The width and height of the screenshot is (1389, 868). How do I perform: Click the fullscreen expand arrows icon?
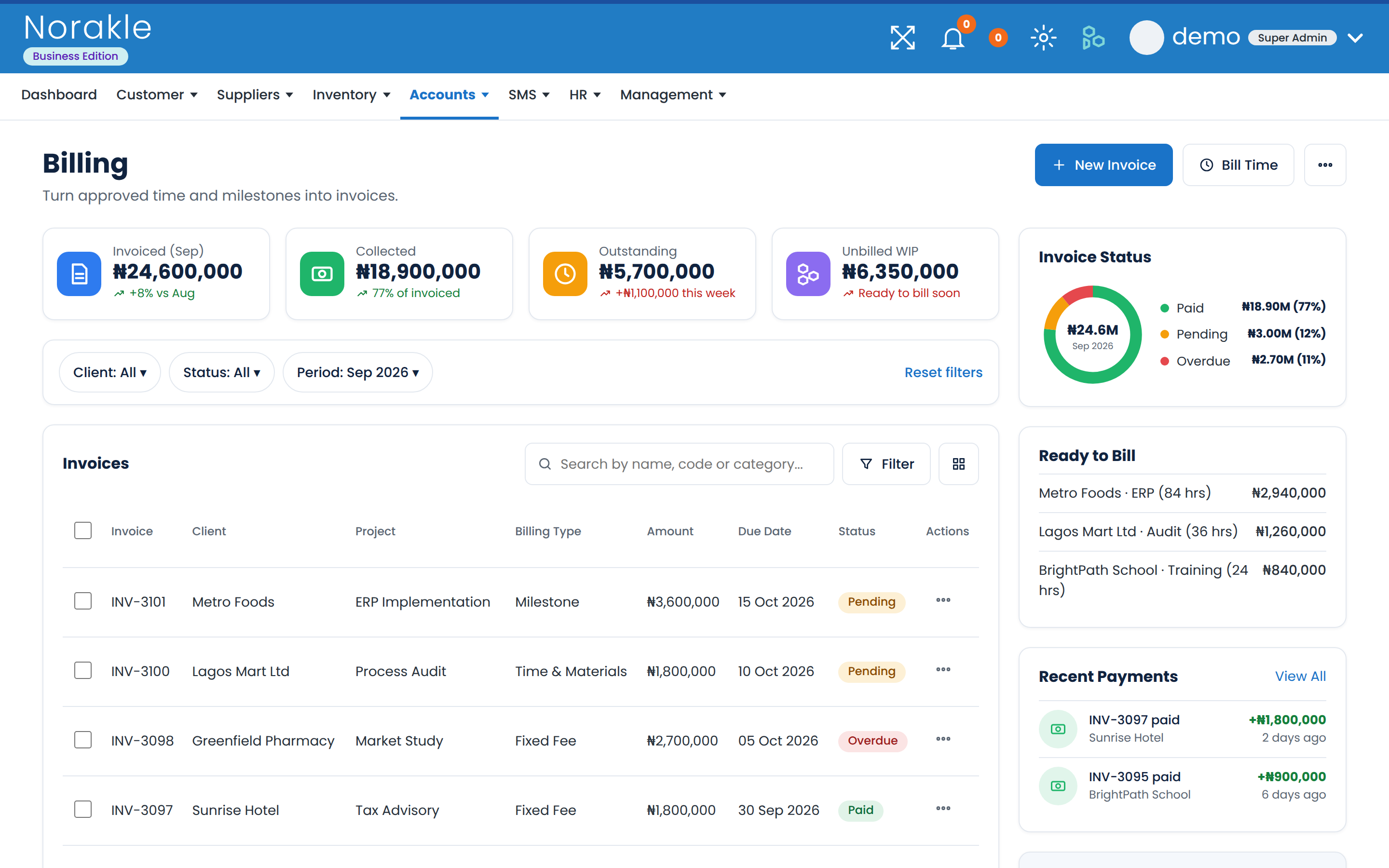click(902, 38)
